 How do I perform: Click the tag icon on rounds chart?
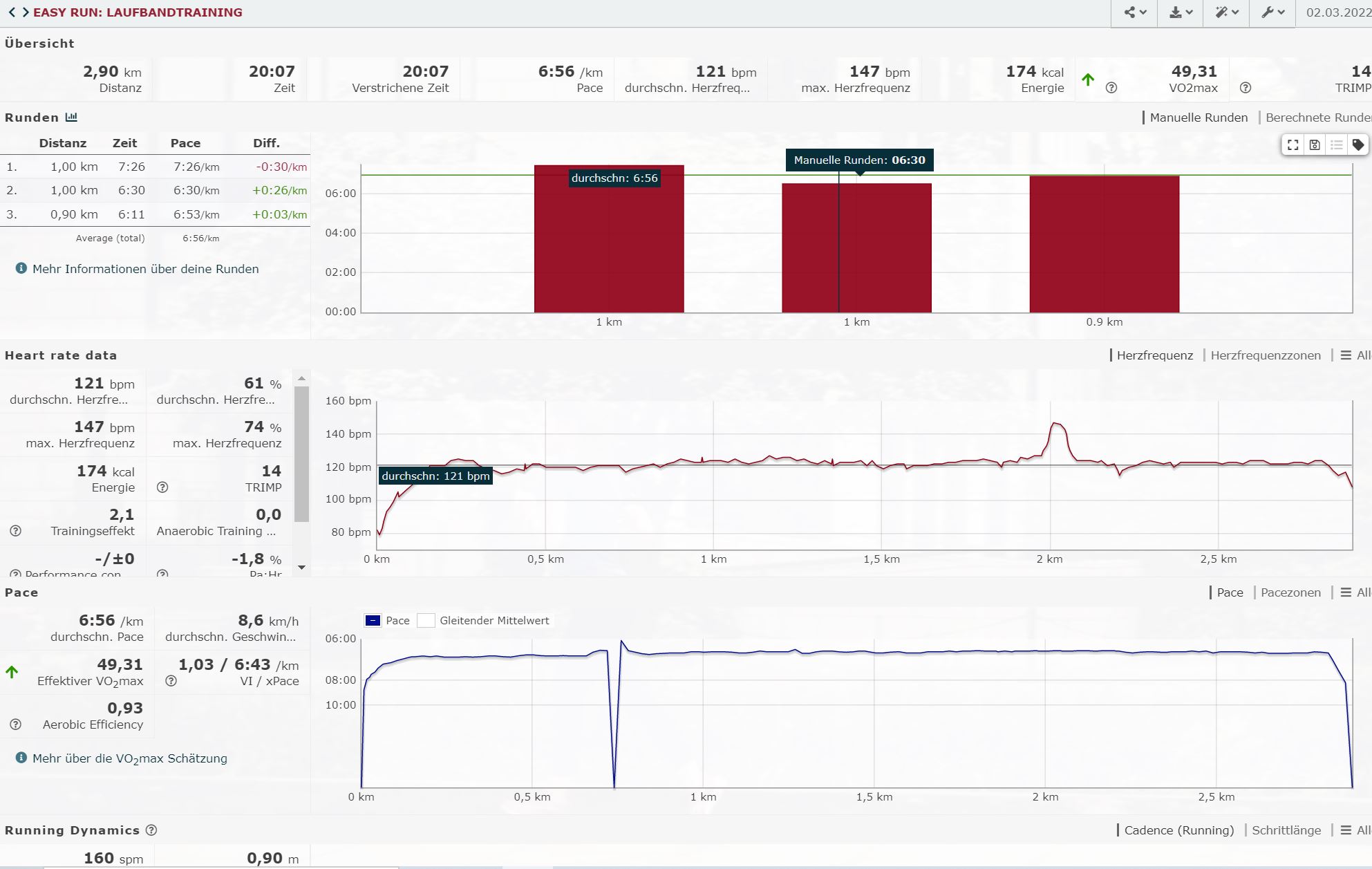(x=1358, y=145)
